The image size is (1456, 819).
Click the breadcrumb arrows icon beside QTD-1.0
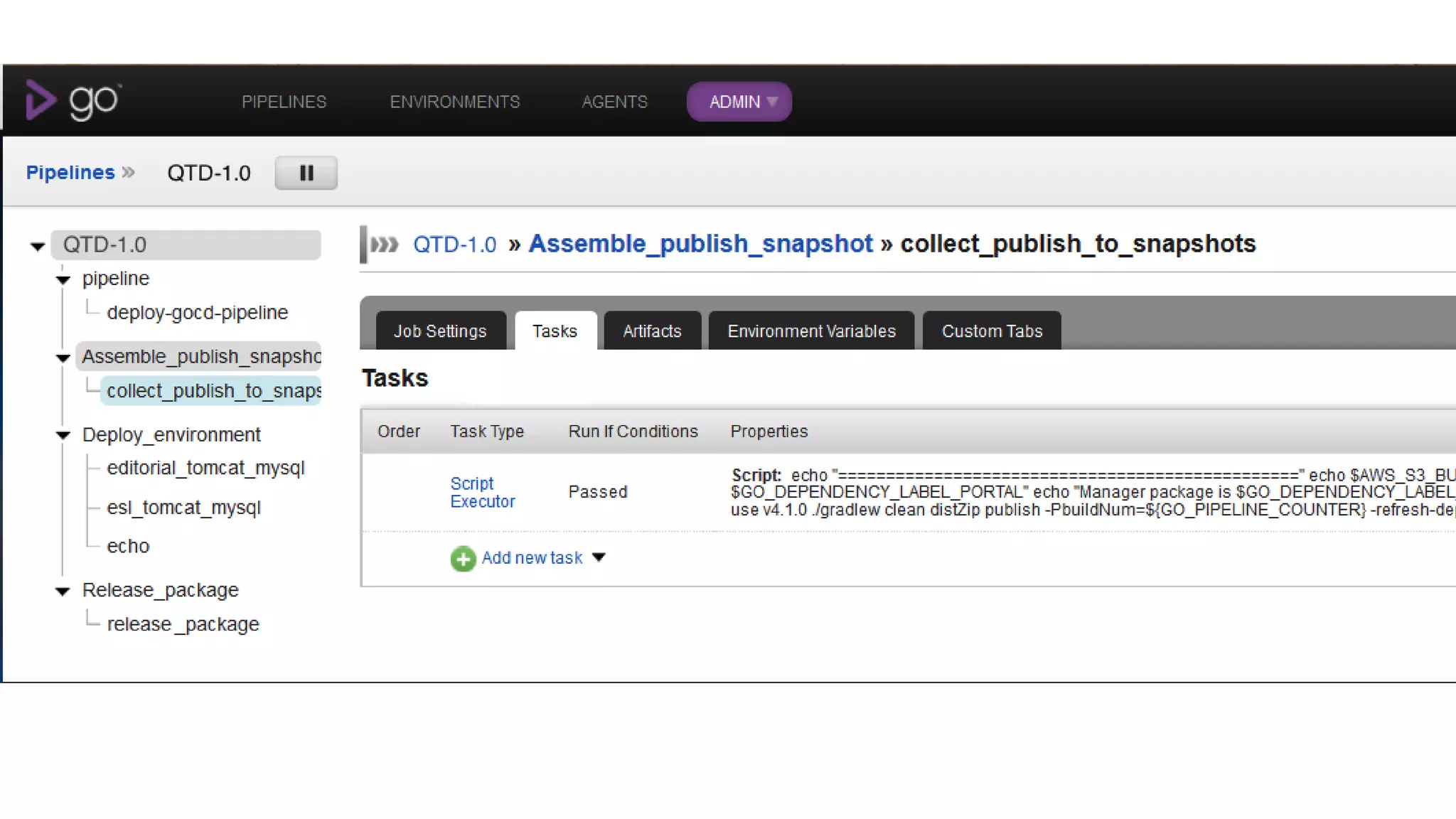point(385,245)
